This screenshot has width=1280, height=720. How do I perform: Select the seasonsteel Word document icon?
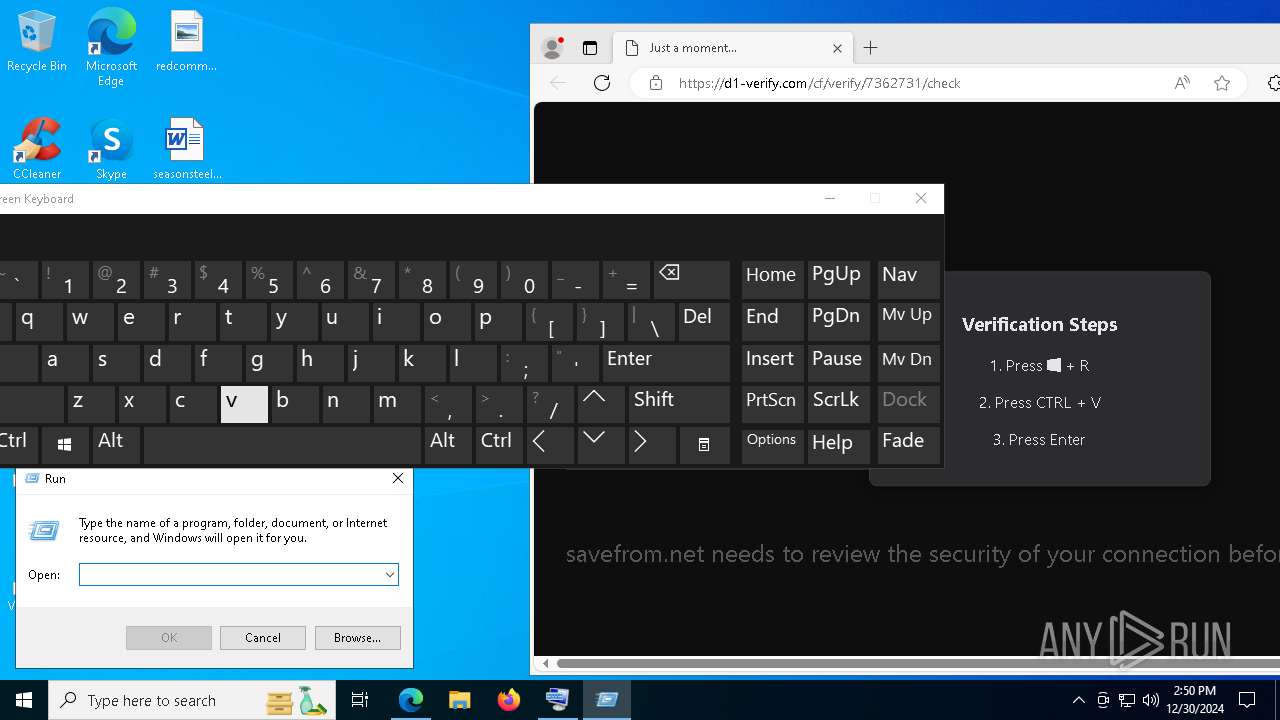(186, 148)
